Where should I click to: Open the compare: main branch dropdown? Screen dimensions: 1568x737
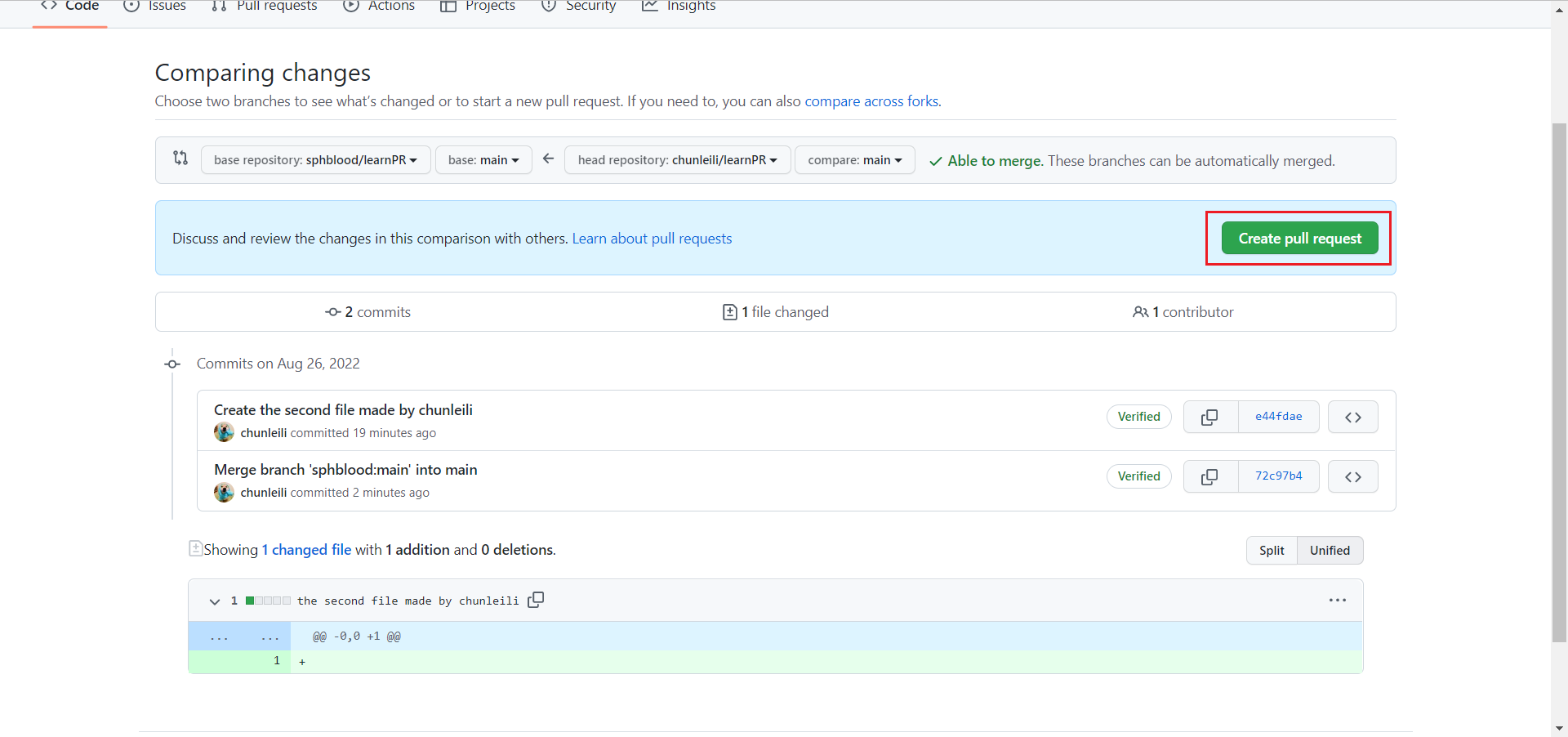pos(855,160)
